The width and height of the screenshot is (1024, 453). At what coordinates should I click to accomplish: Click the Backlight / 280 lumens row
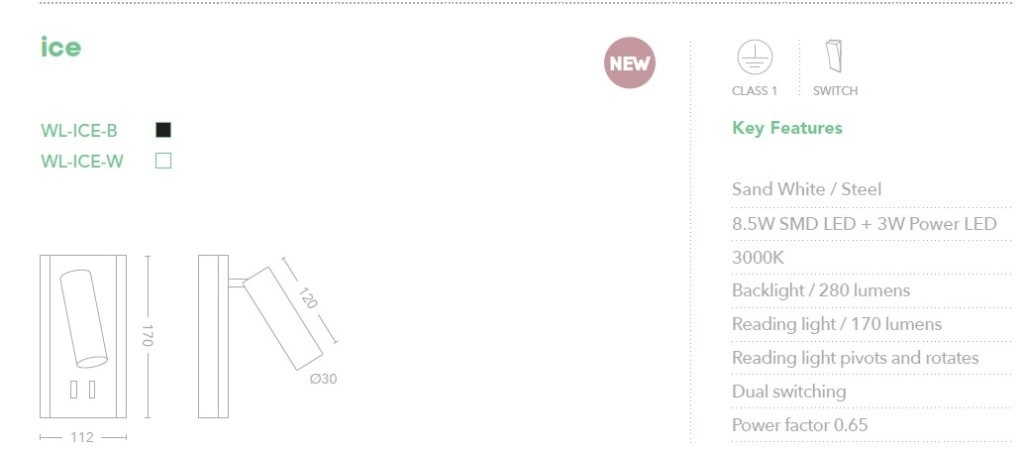click(871, 291)
